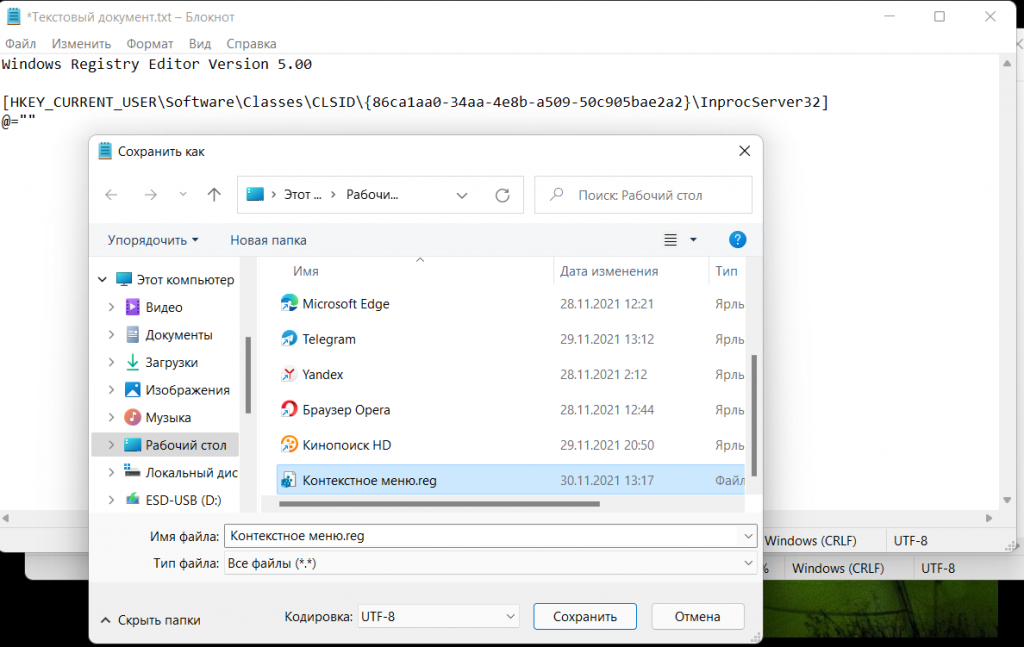Click the Сохранить button

tap(584, 616)
